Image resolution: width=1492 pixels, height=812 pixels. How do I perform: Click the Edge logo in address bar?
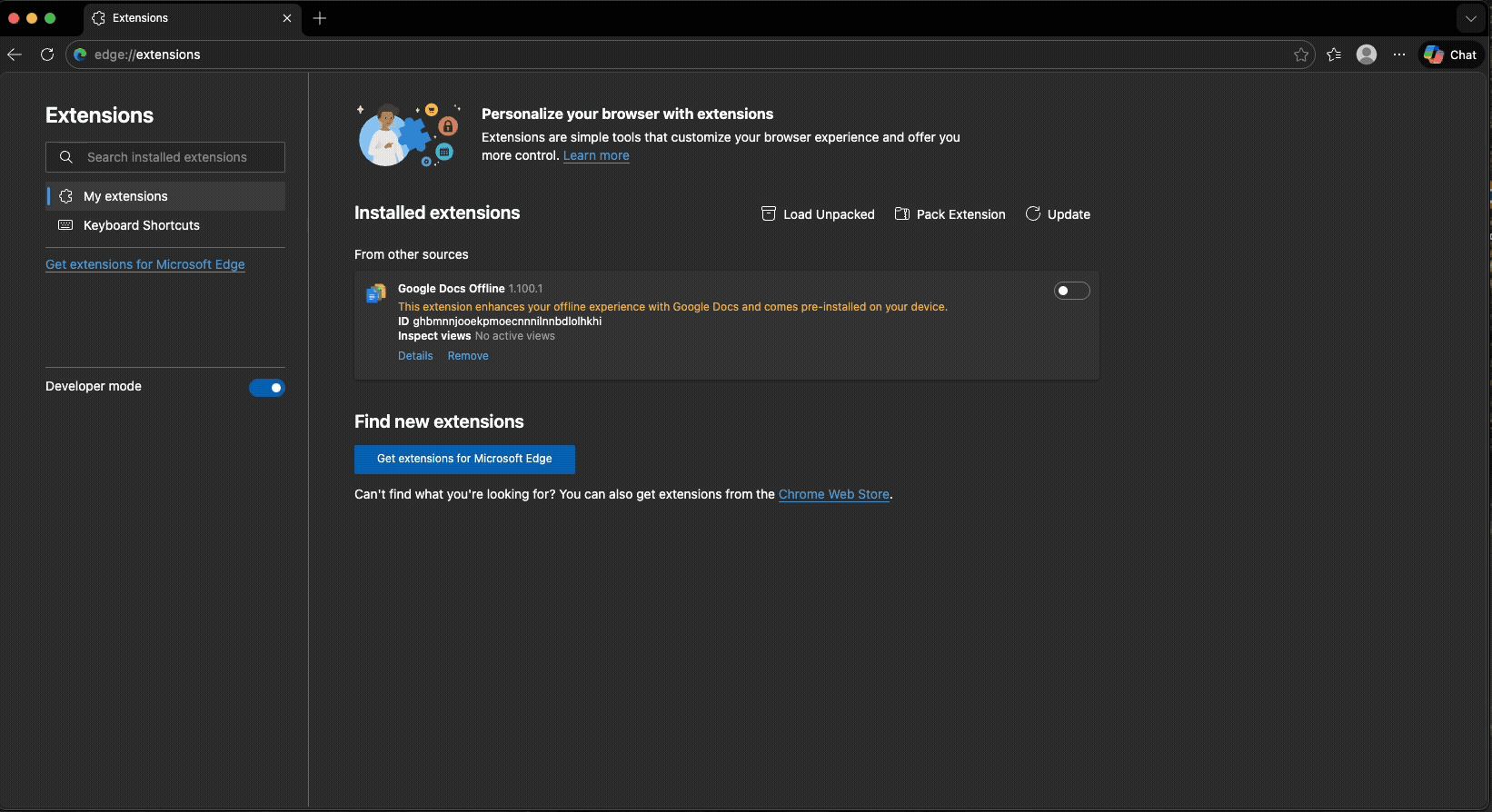point(80,54)
